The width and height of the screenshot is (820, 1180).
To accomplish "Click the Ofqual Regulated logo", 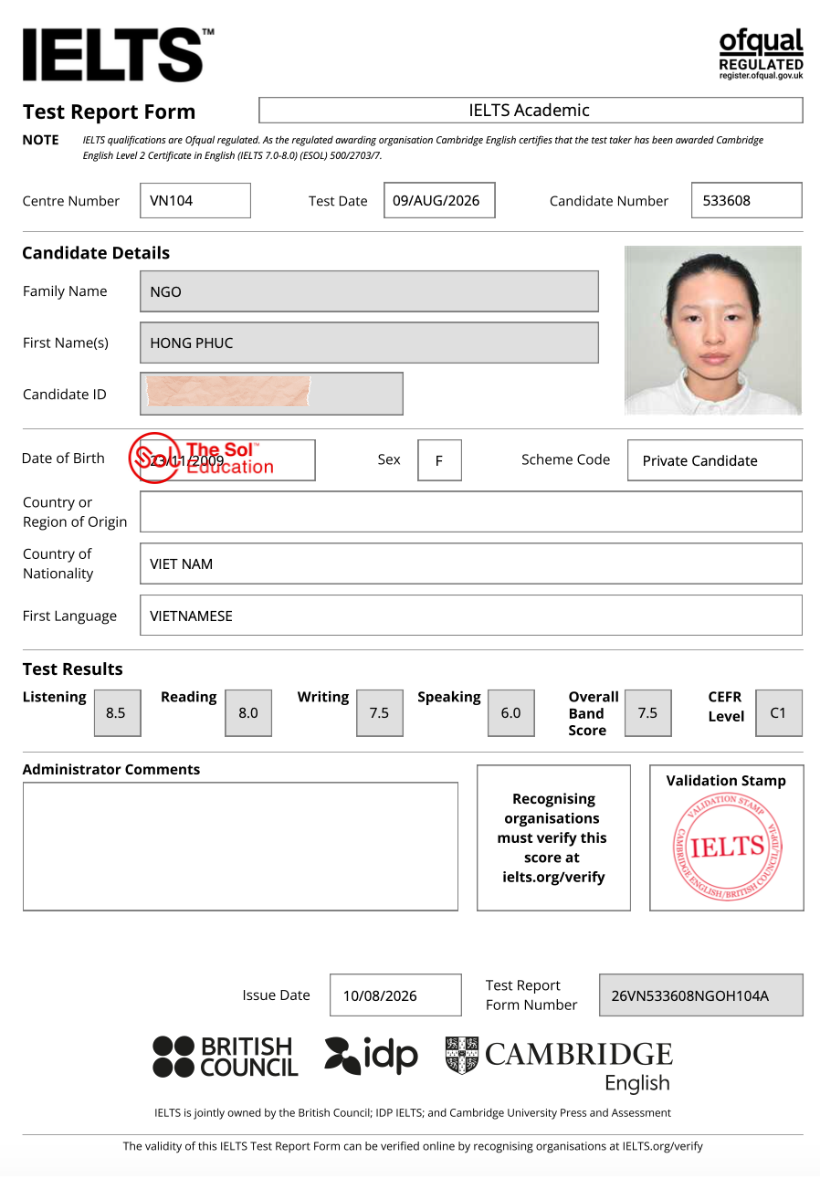I will (761, 54).
